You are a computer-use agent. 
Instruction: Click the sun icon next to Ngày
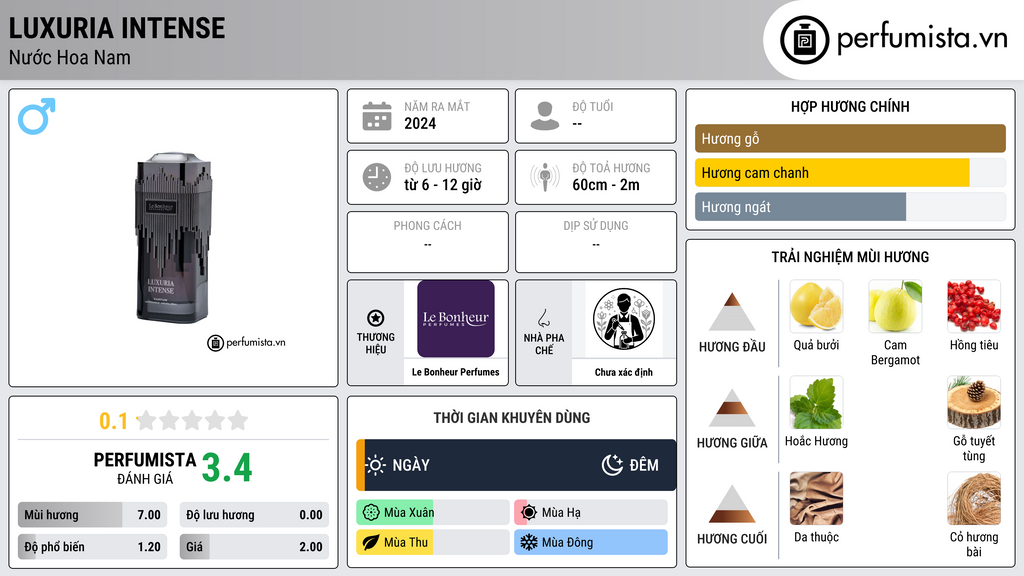click(x=376, y=465)
